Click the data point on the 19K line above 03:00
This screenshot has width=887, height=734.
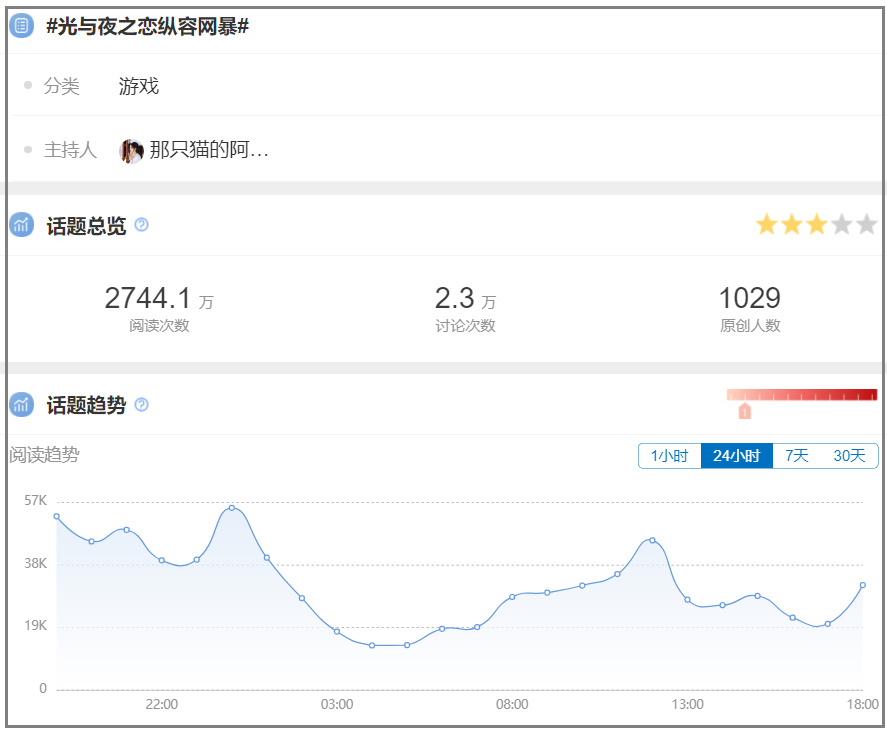337,632
